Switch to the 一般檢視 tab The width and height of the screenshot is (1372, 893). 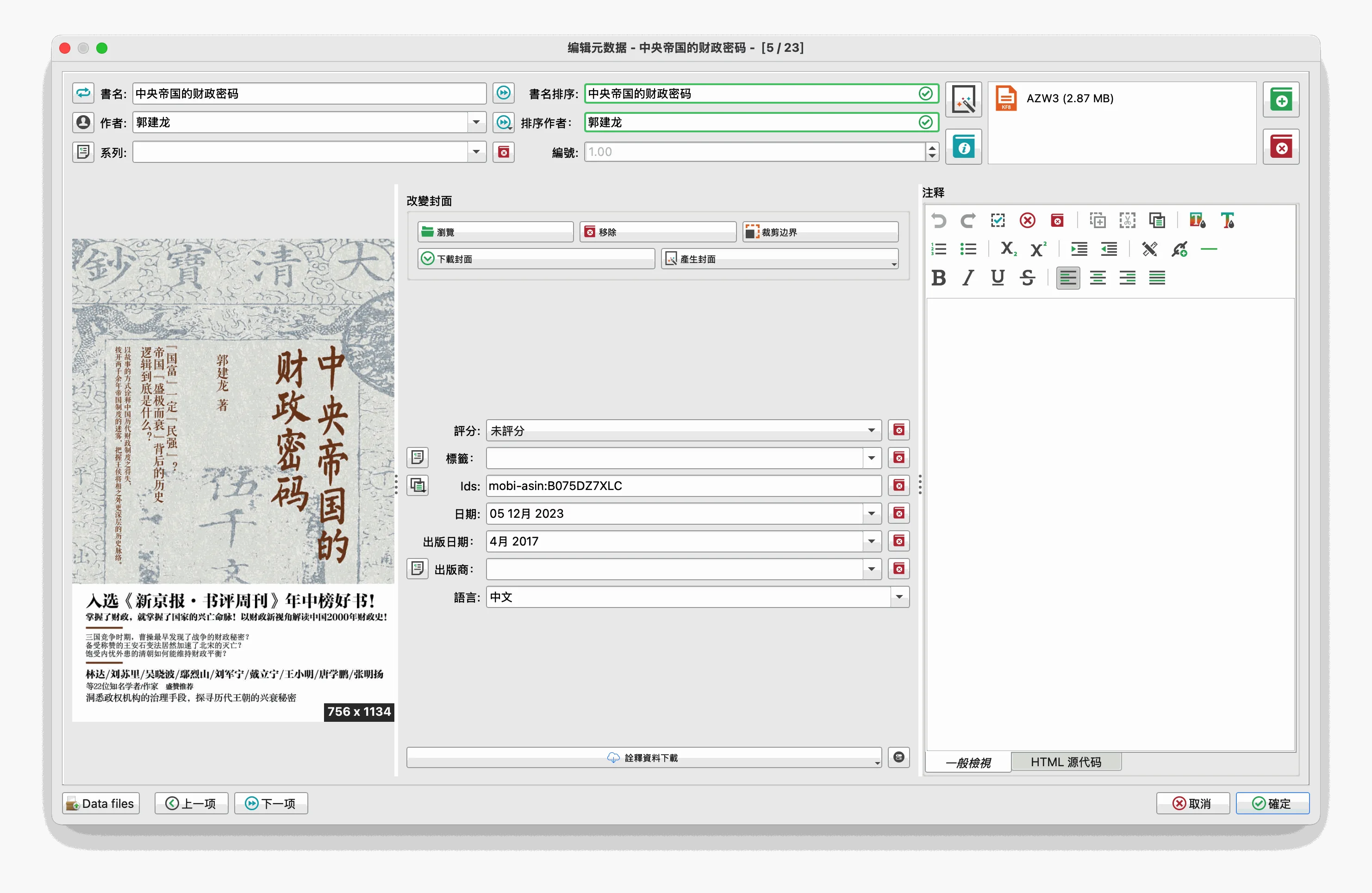(x=968, y=762)
